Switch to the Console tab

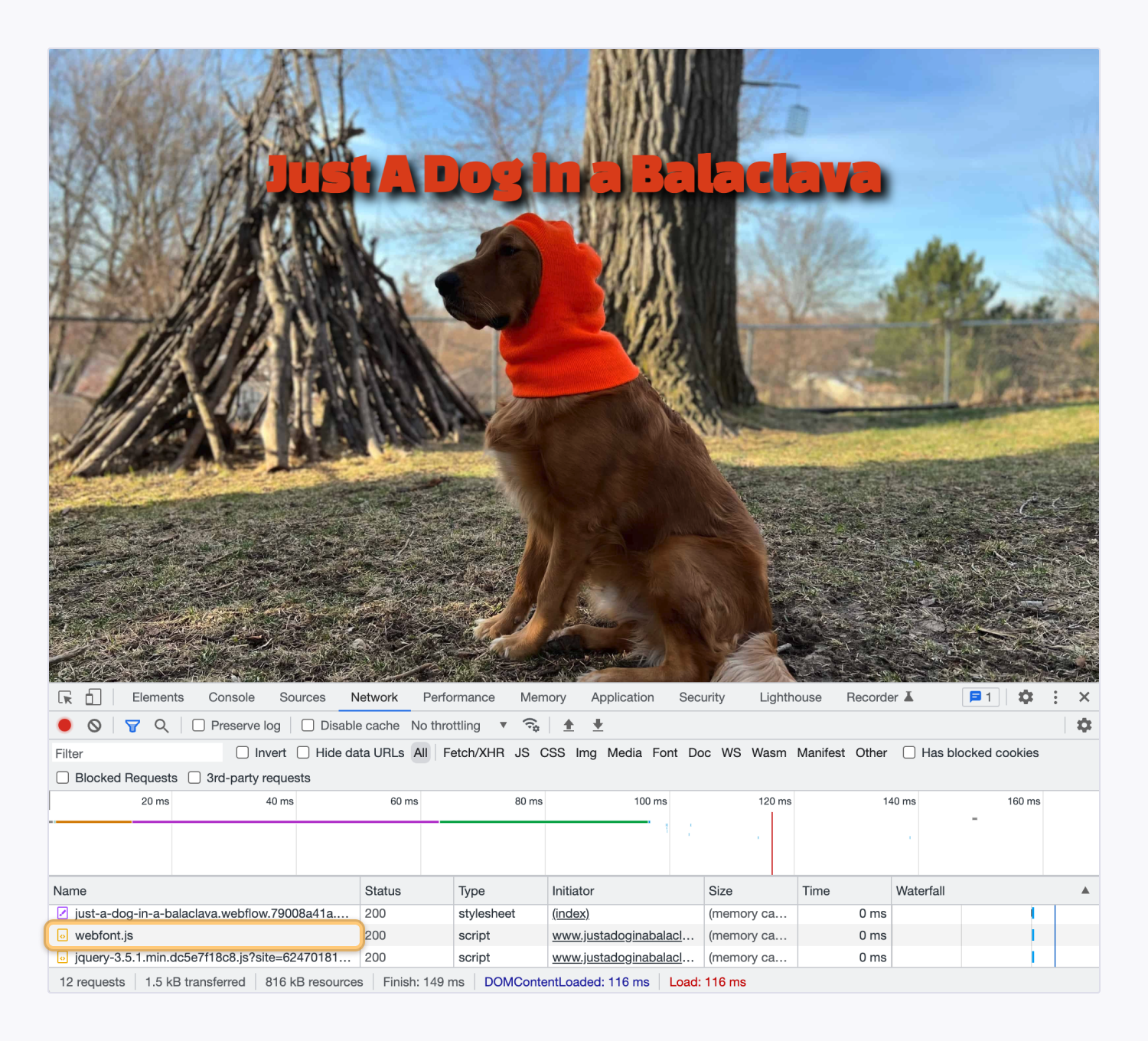[x=231, y=697]
